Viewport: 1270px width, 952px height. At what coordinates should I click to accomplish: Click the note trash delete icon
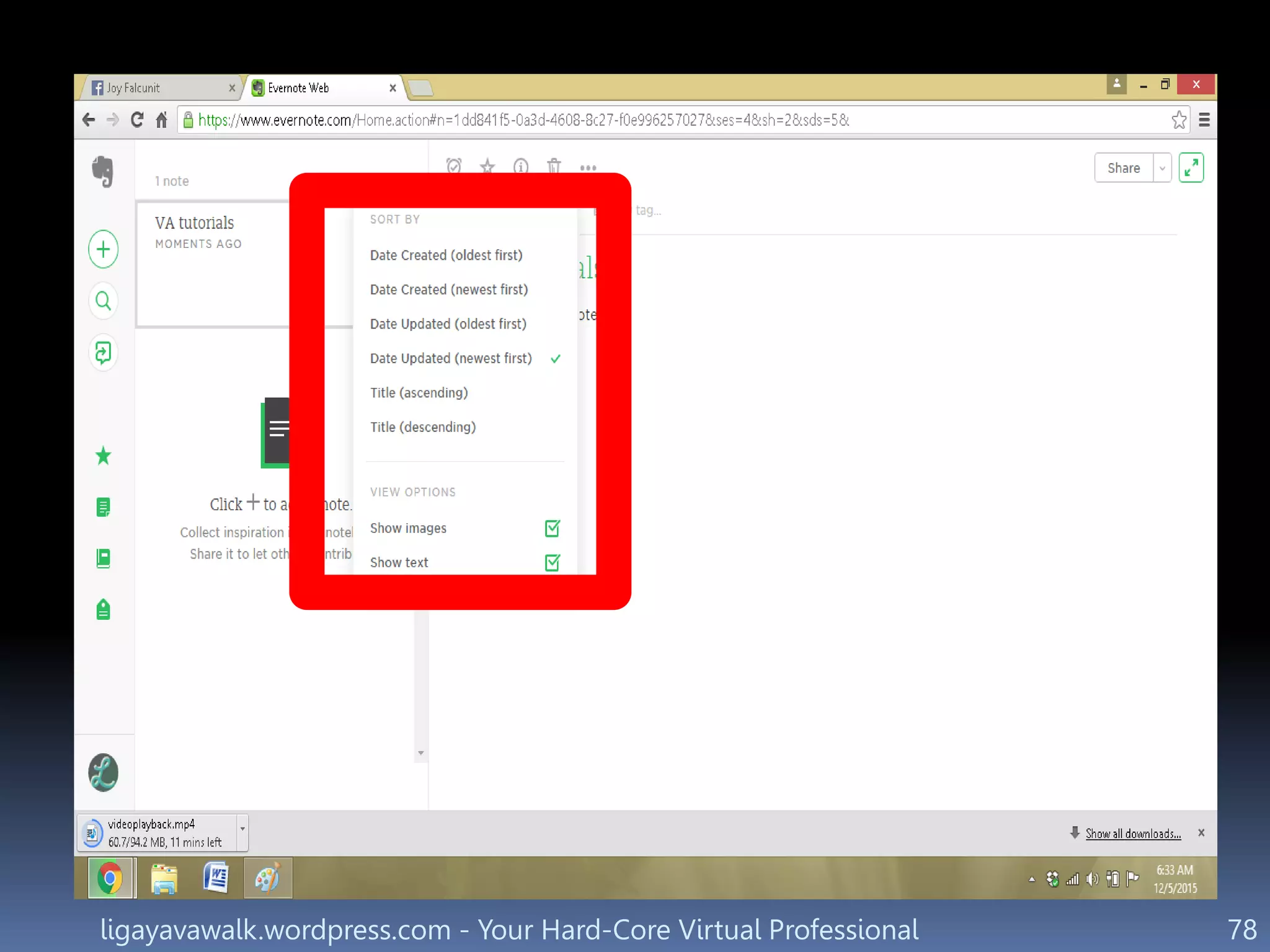click(554, 165)
